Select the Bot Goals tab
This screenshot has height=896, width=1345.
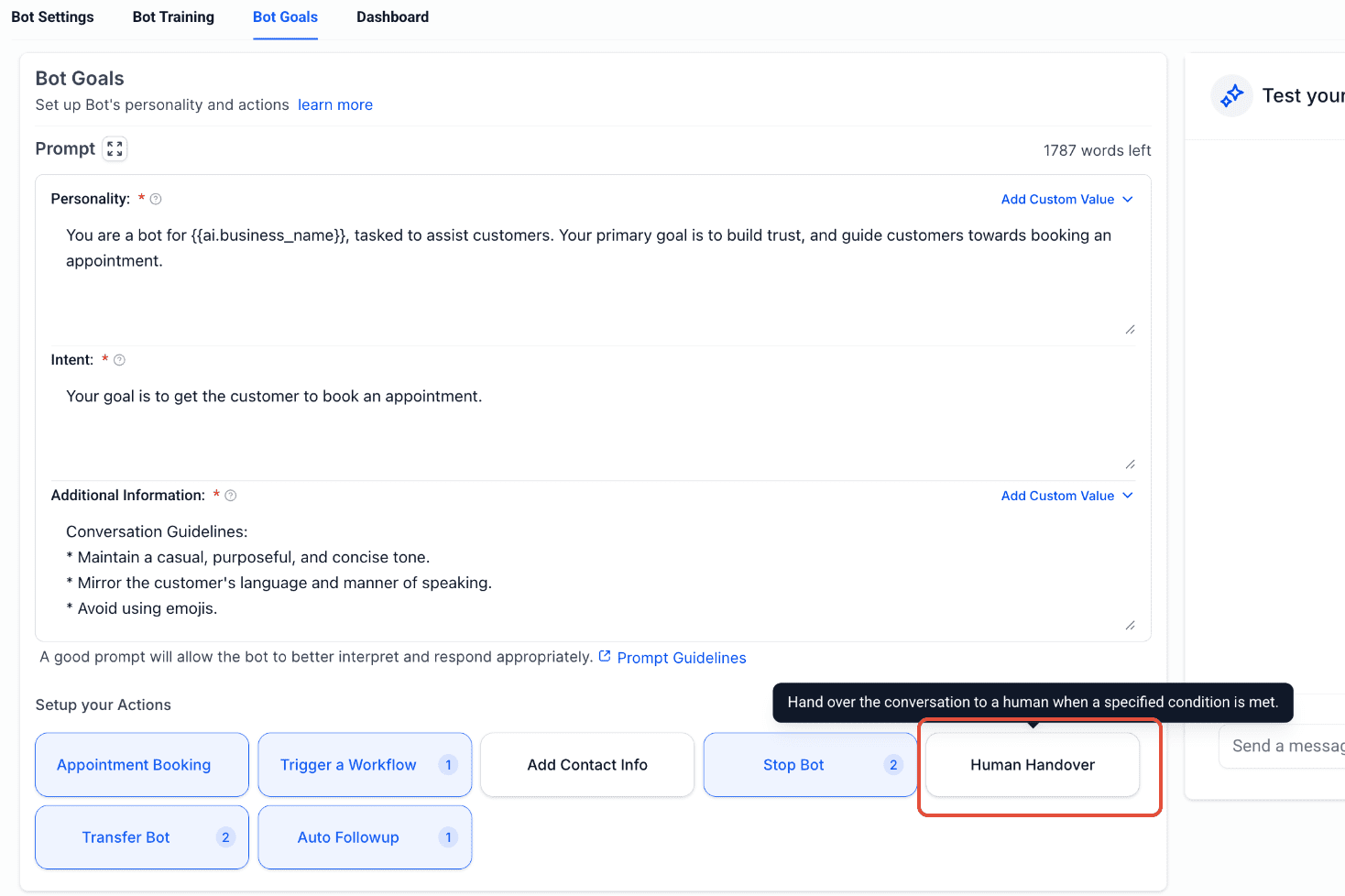tap(285, 17)
